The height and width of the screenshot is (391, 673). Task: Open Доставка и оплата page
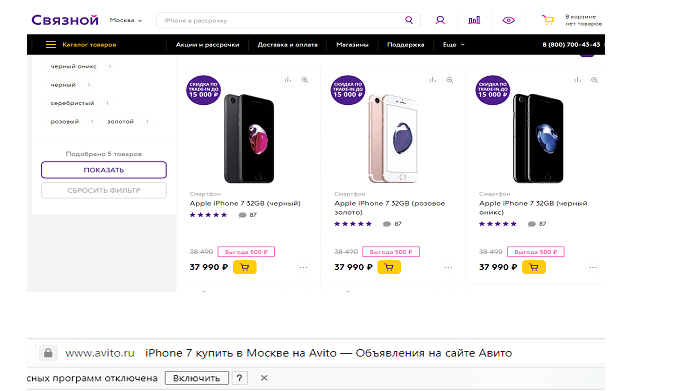pyautogui.click(x=287, y=45)
